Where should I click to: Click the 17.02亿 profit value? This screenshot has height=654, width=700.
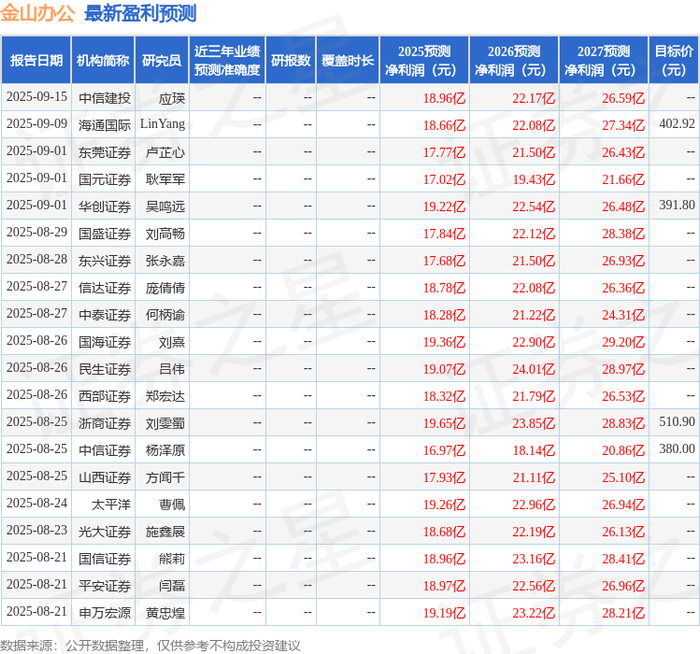444,179
